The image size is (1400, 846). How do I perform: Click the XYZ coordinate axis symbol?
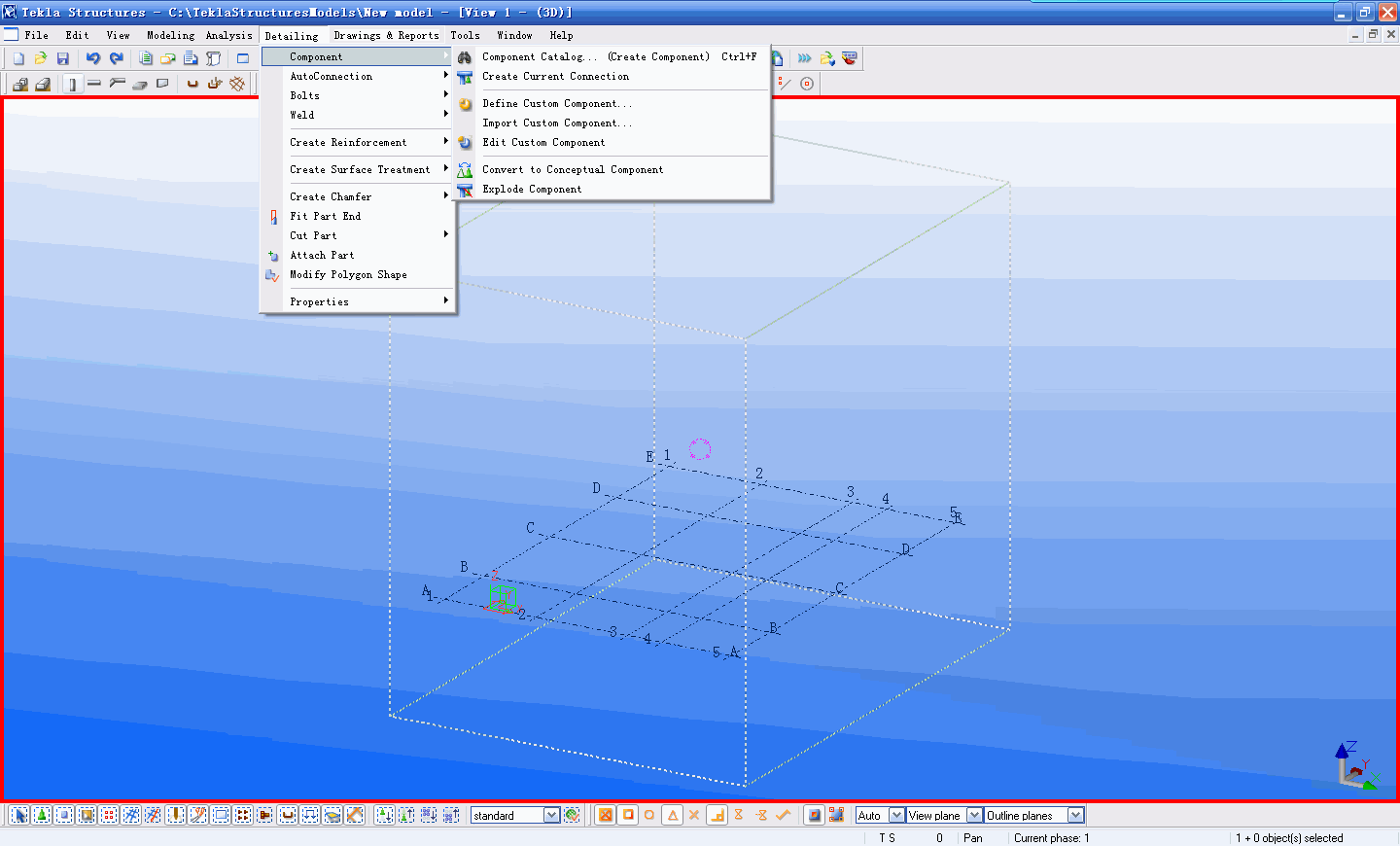(1356, 765)
